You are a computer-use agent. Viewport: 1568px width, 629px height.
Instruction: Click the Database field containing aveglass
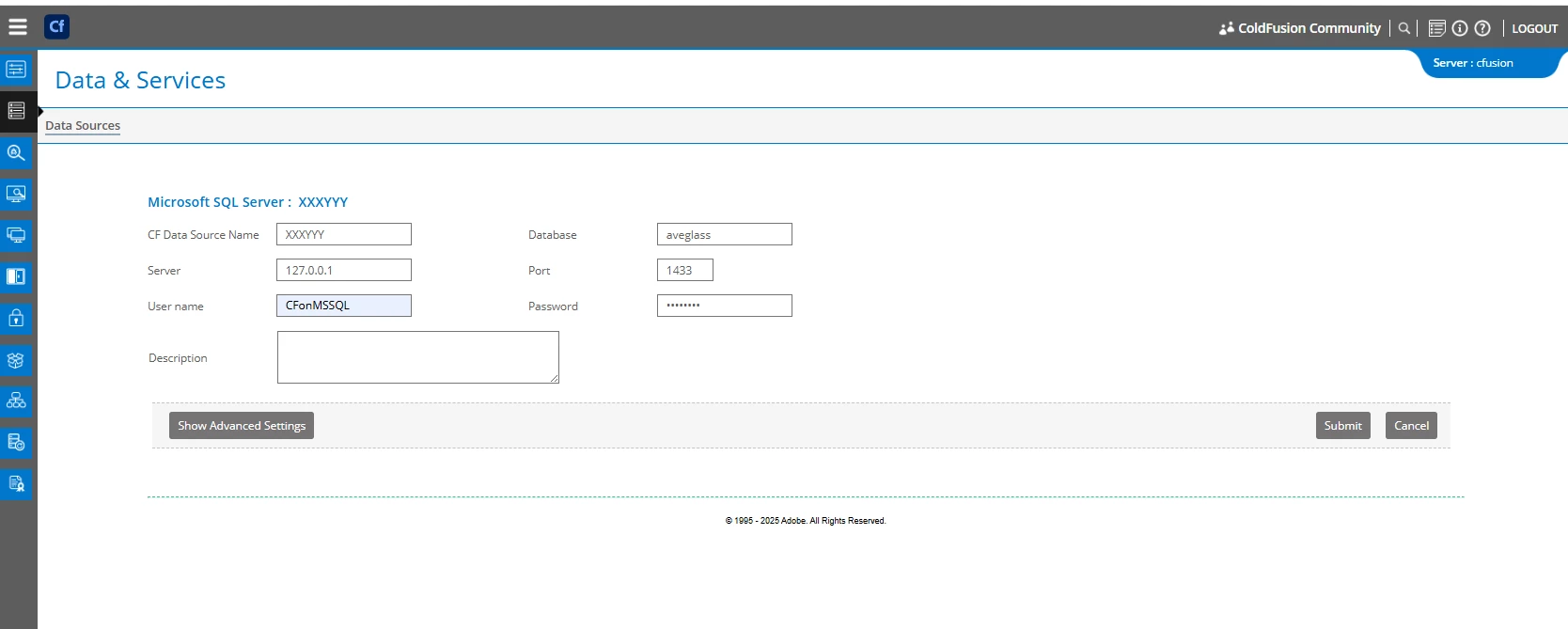coord(725,234)
